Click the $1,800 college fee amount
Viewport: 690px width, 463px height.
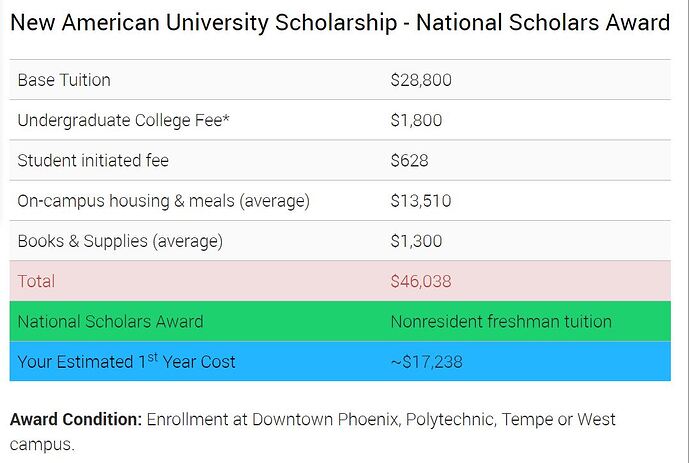tap(416, 120)
